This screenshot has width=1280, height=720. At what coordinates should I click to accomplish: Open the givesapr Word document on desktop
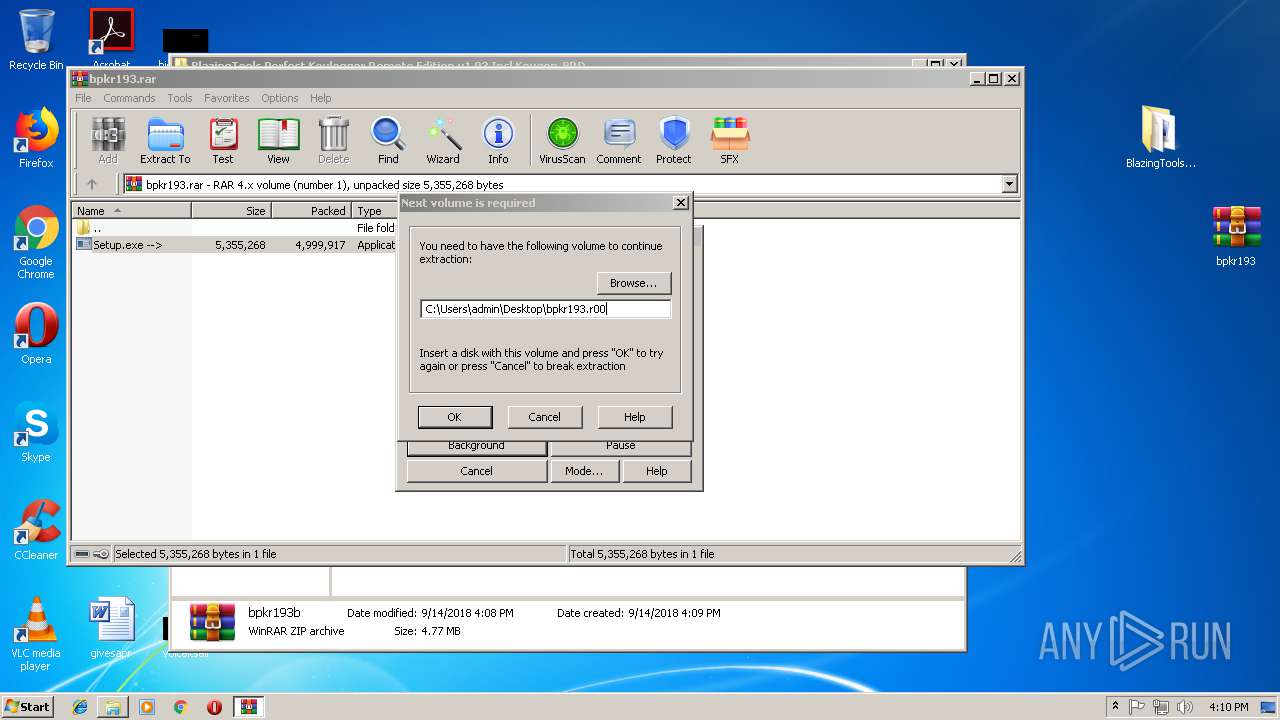coord(111,628)
